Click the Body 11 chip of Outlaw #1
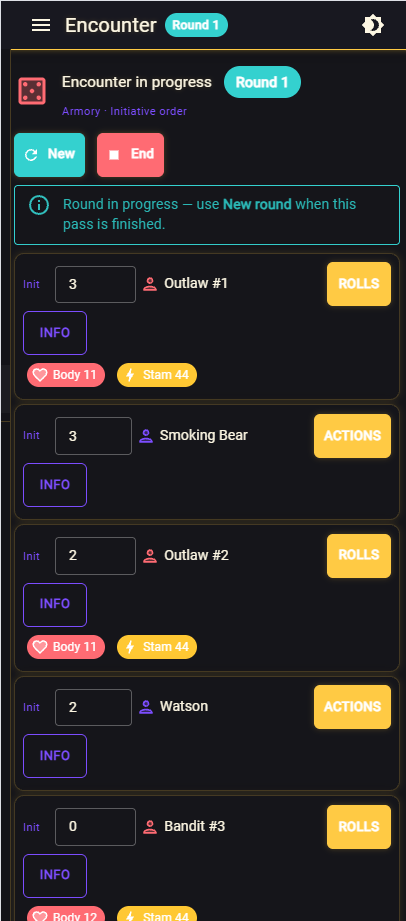This screenshot has height=921, width=406. coord(66,375)
